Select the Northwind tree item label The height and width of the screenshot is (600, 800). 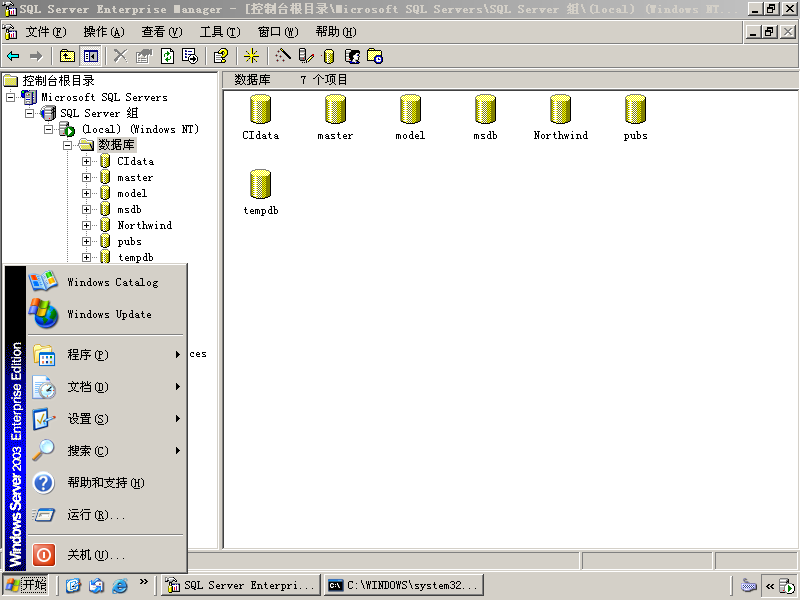[144, 226]
